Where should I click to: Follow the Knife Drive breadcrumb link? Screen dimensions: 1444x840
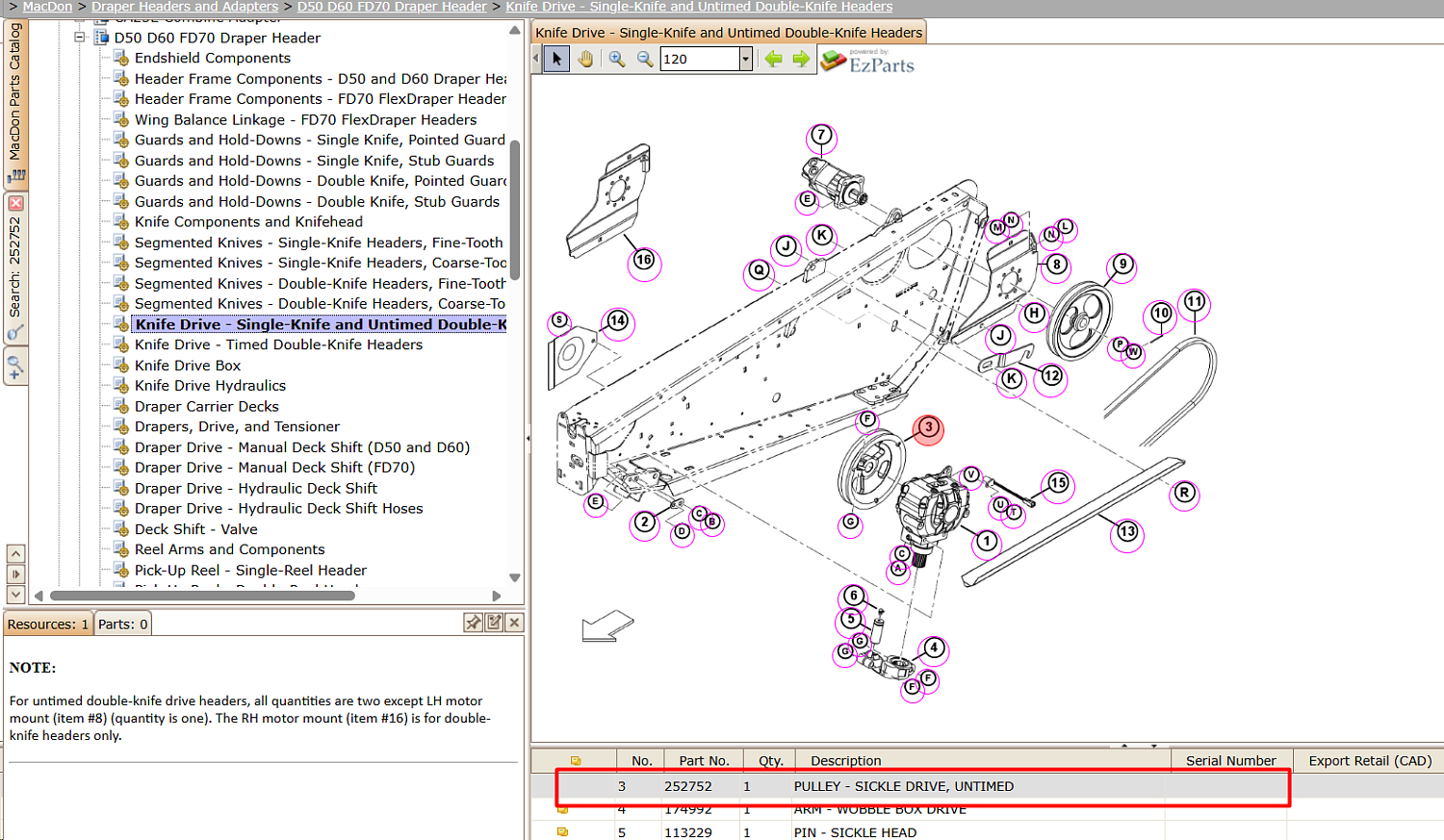pyautogui.click(x=699, y=7)
